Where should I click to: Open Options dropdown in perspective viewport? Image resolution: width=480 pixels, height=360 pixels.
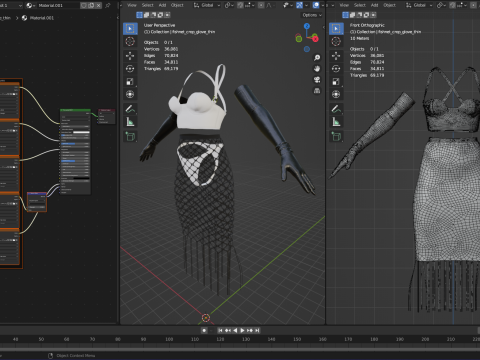pyautogui.click(x=312, y=15)
